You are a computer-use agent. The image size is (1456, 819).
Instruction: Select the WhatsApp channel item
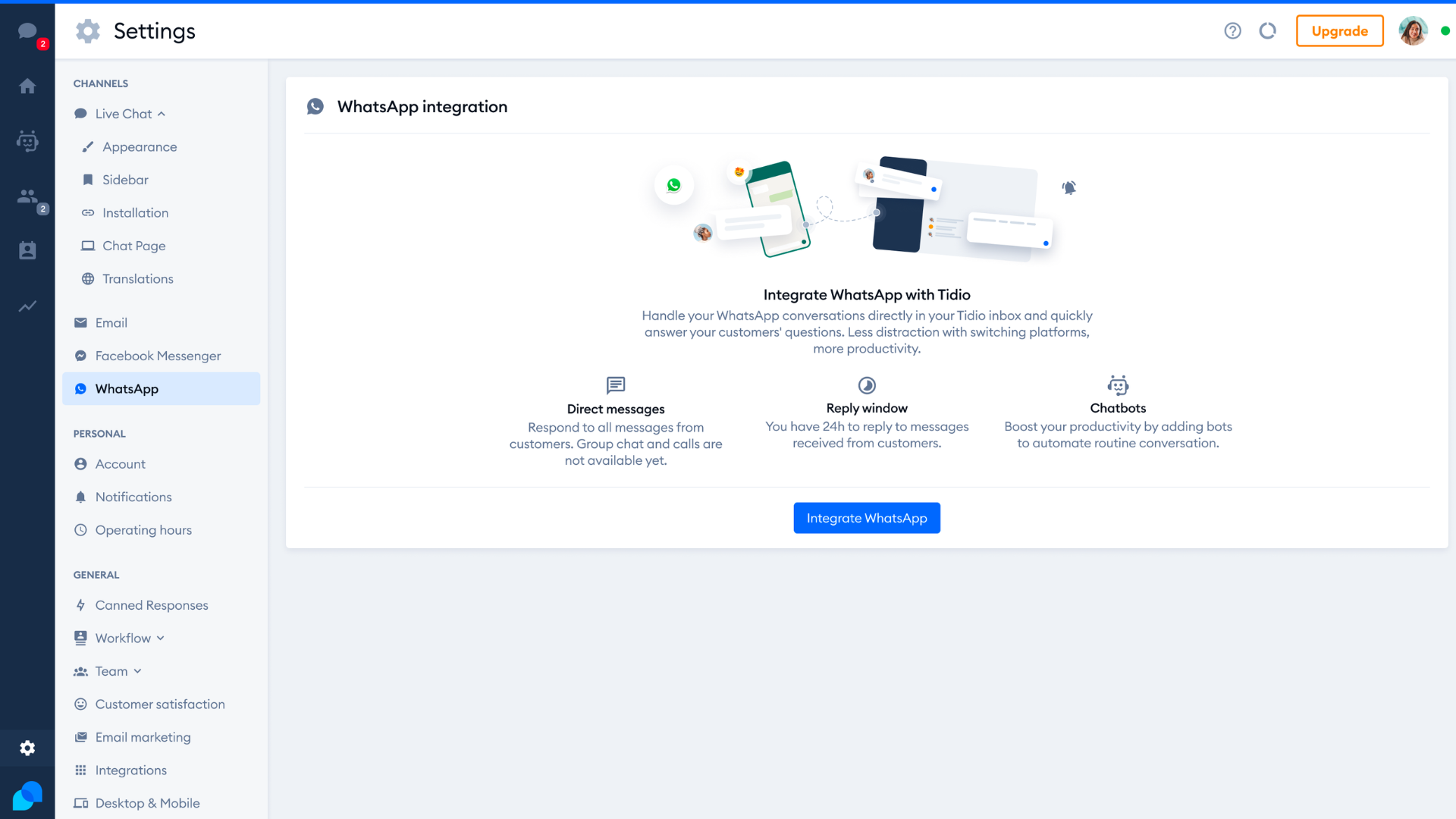coord(162,389)
